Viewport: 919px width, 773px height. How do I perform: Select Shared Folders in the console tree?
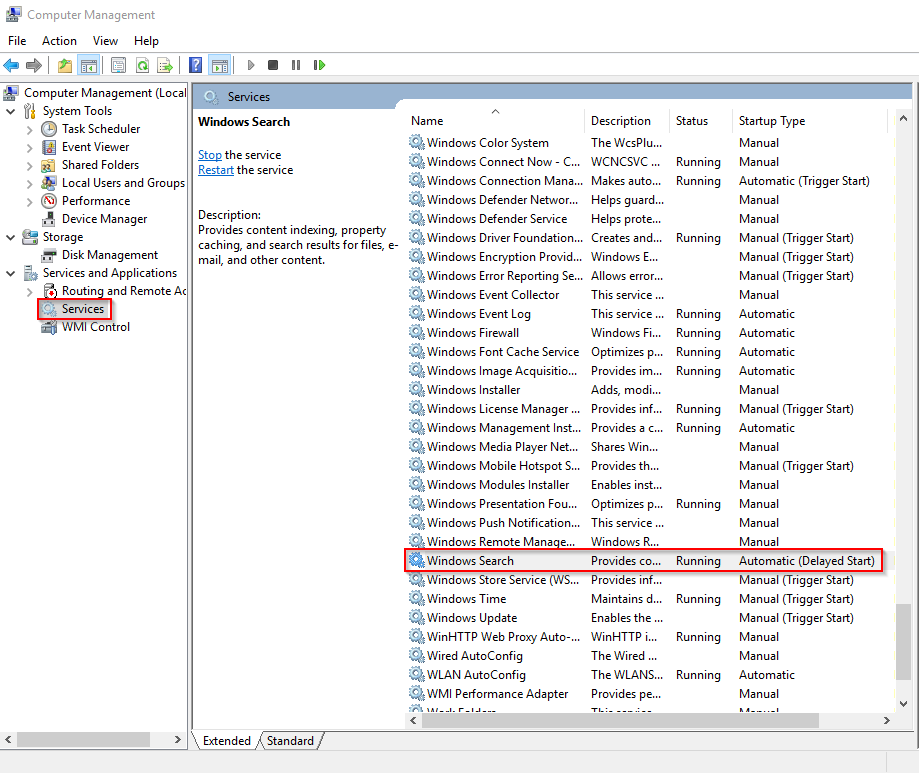tap(100, 165)
